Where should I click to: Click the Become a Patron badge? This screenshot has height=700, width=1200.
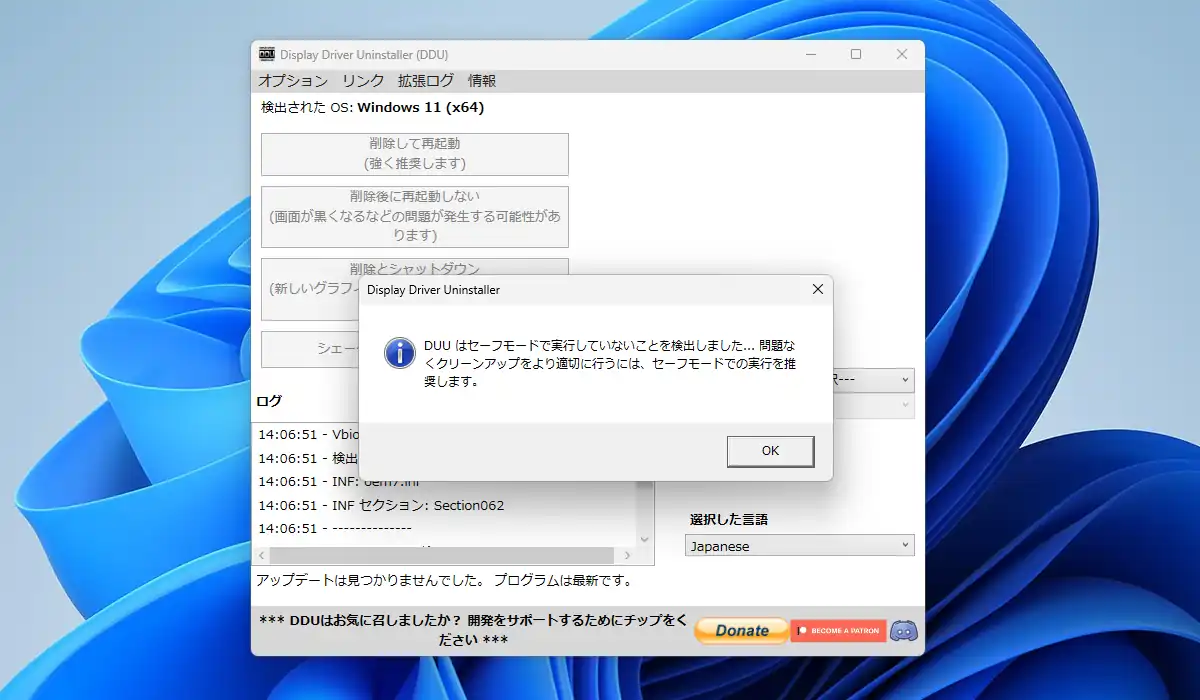(x=838, y=630)
